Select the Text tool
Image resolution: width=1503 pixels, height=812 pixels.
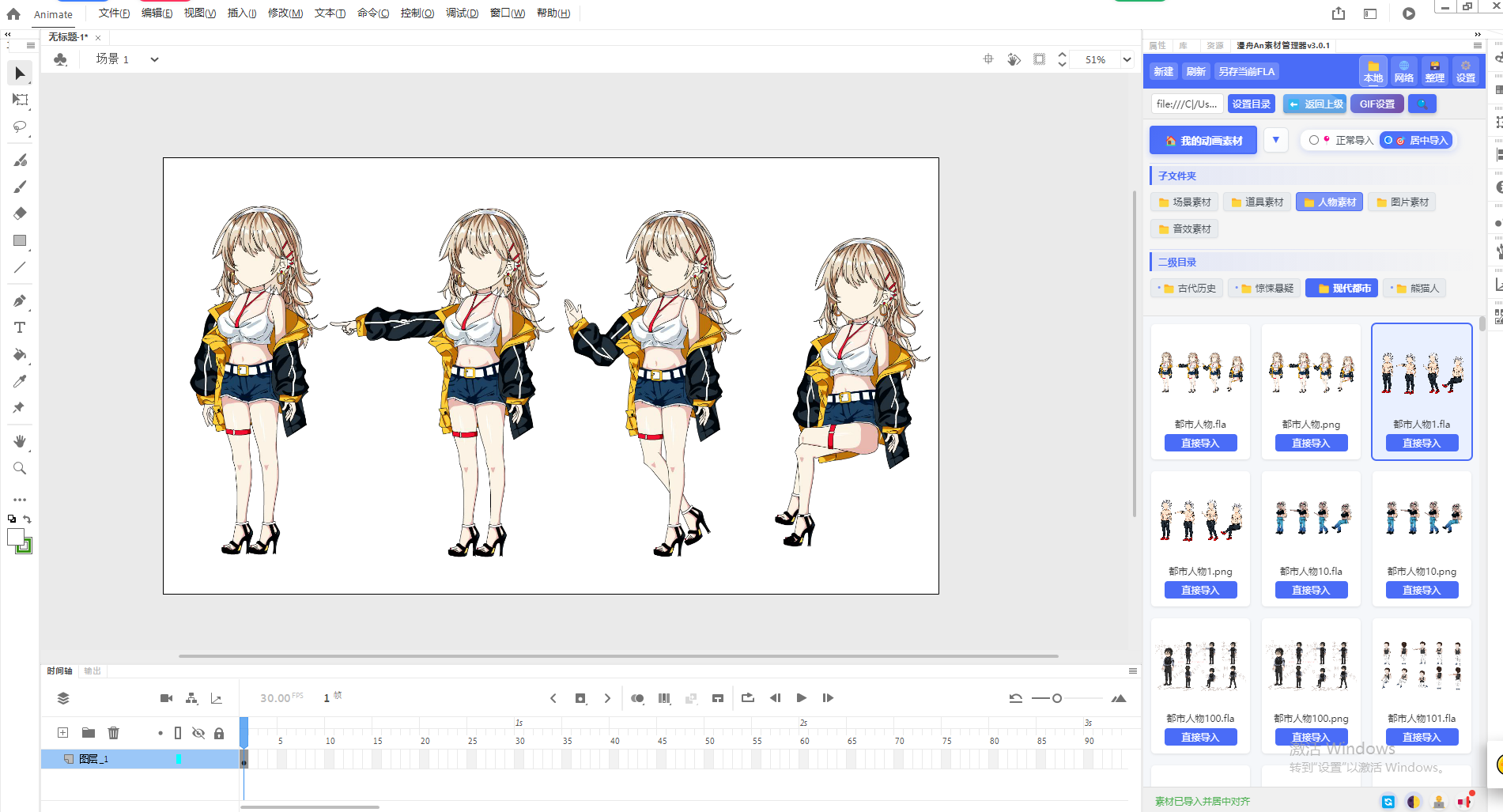[x=20, y=327]
